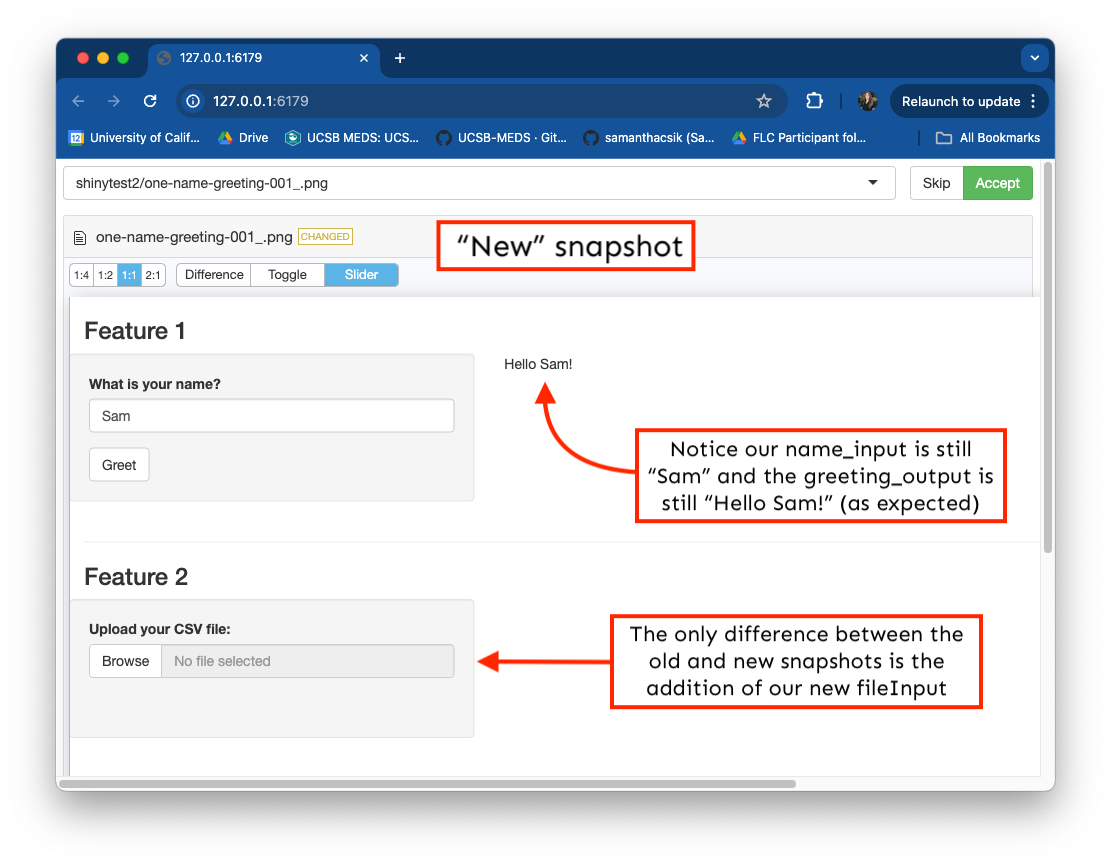Select the 1:4 zoom ratio option
Screen dimensions: 1111x865
pos(81,275)
